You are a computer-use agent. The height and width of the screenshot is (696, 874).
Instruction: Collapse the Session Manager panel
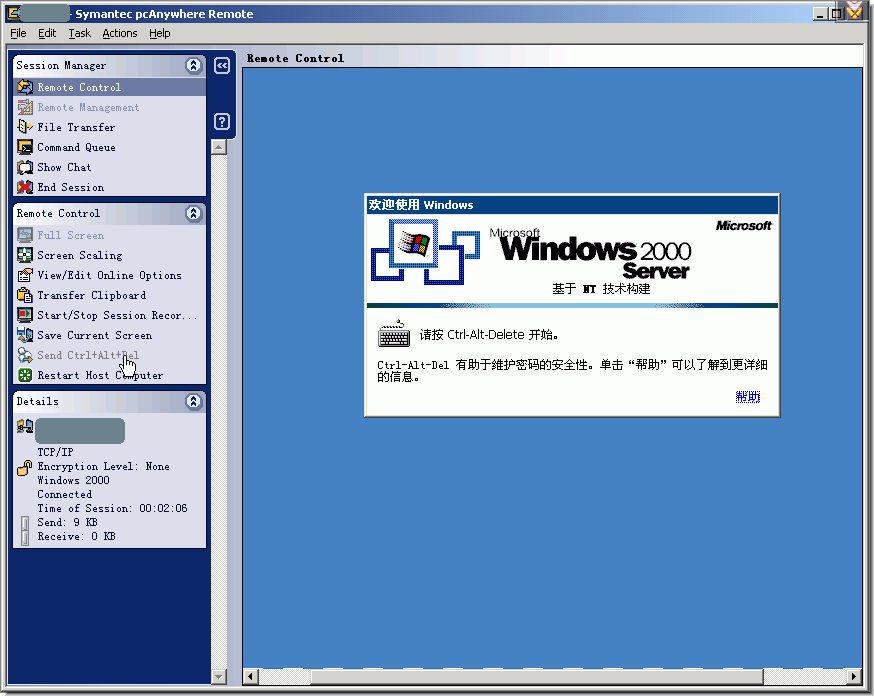click(193, 66)
